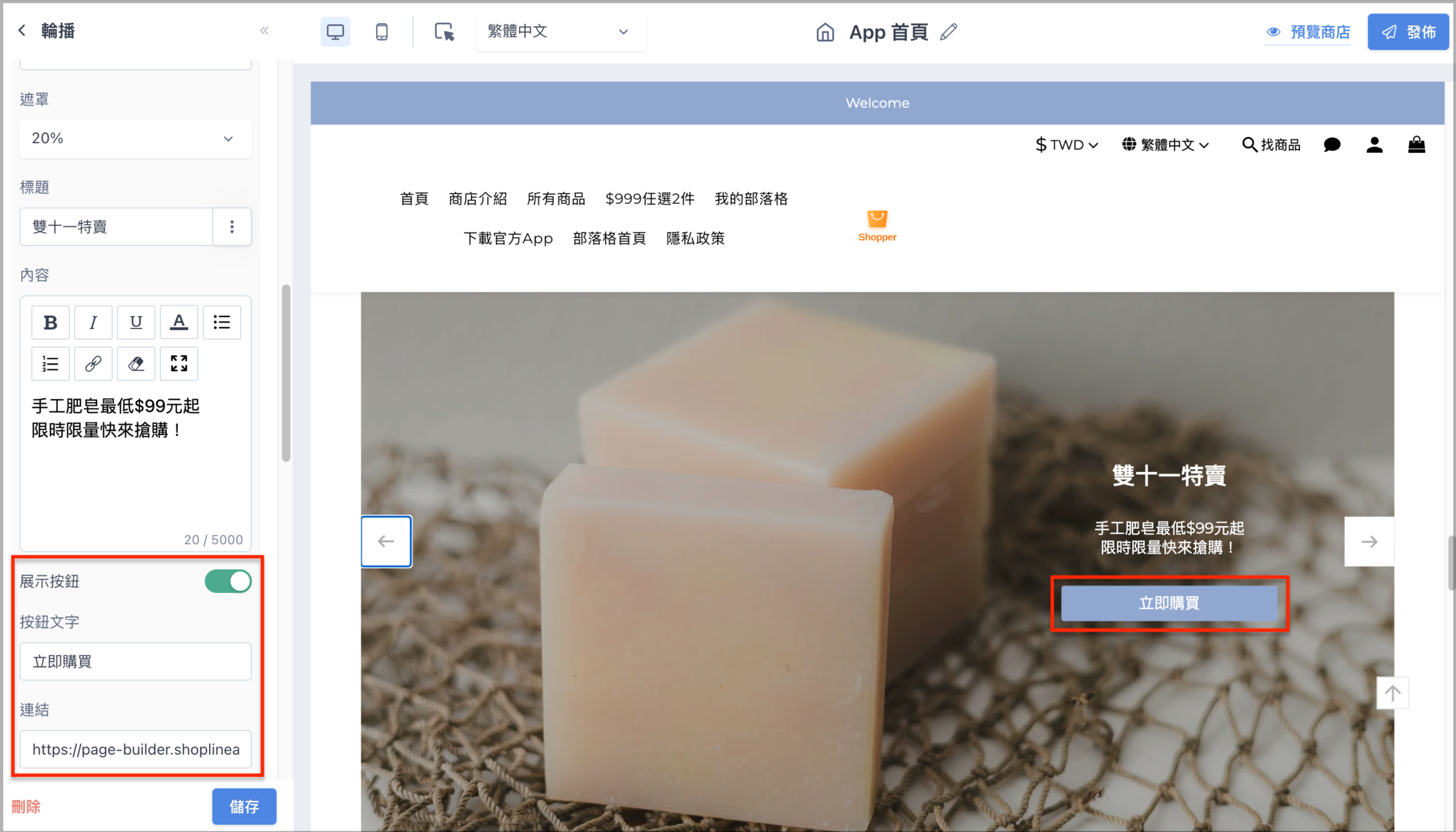Open three-dot menu beside 標題 field
Viewport: 1456px width, 832px height.
pos(232,227)
